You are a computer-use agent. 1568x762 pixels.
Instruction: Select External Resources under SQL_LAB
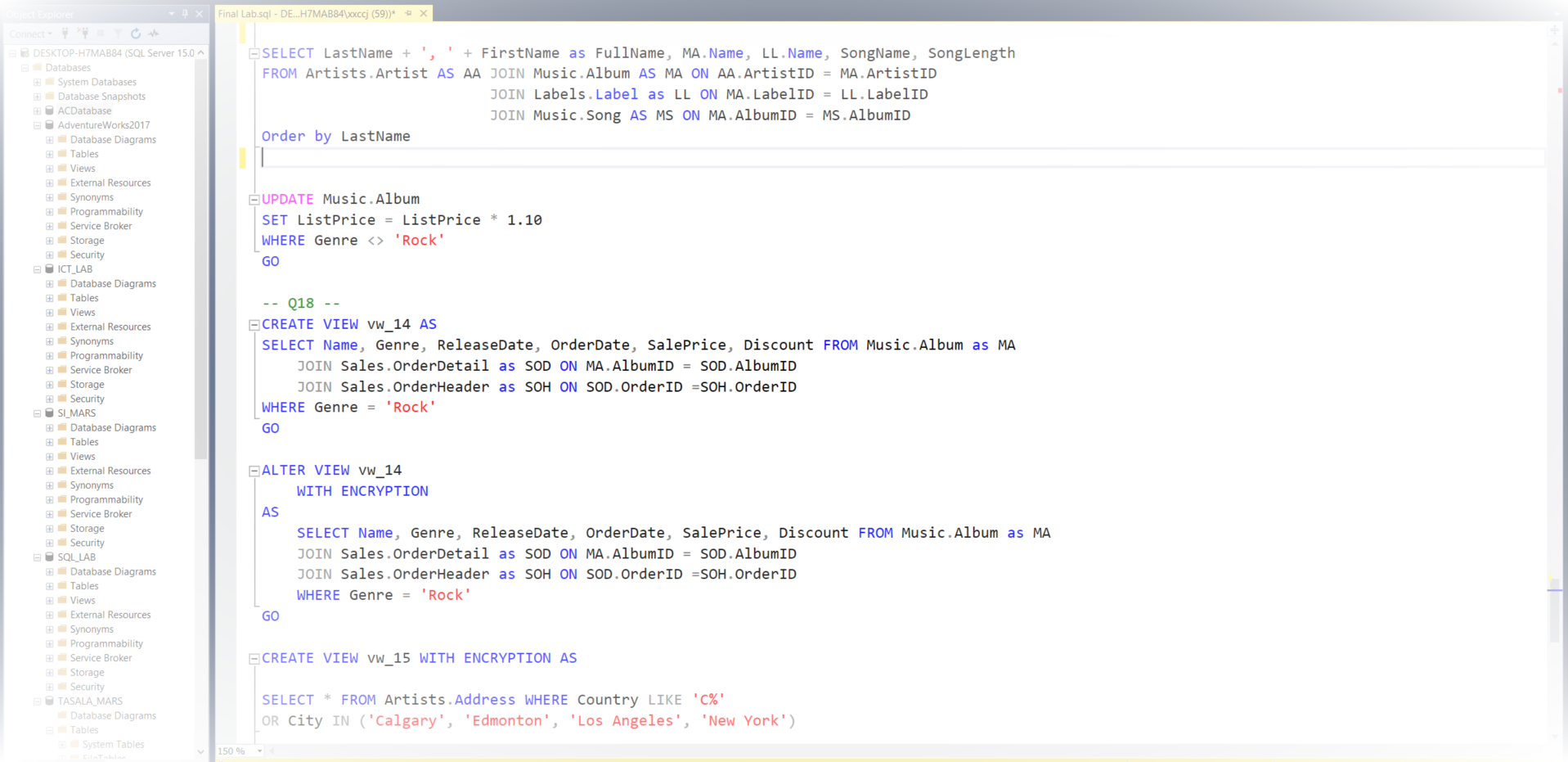pyautogui.click(x=110, y=615)
